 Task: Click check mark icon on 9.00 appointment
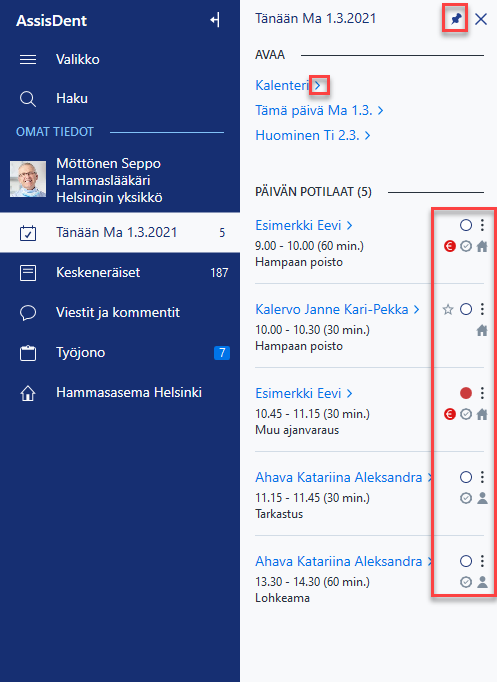coord(466,246)
